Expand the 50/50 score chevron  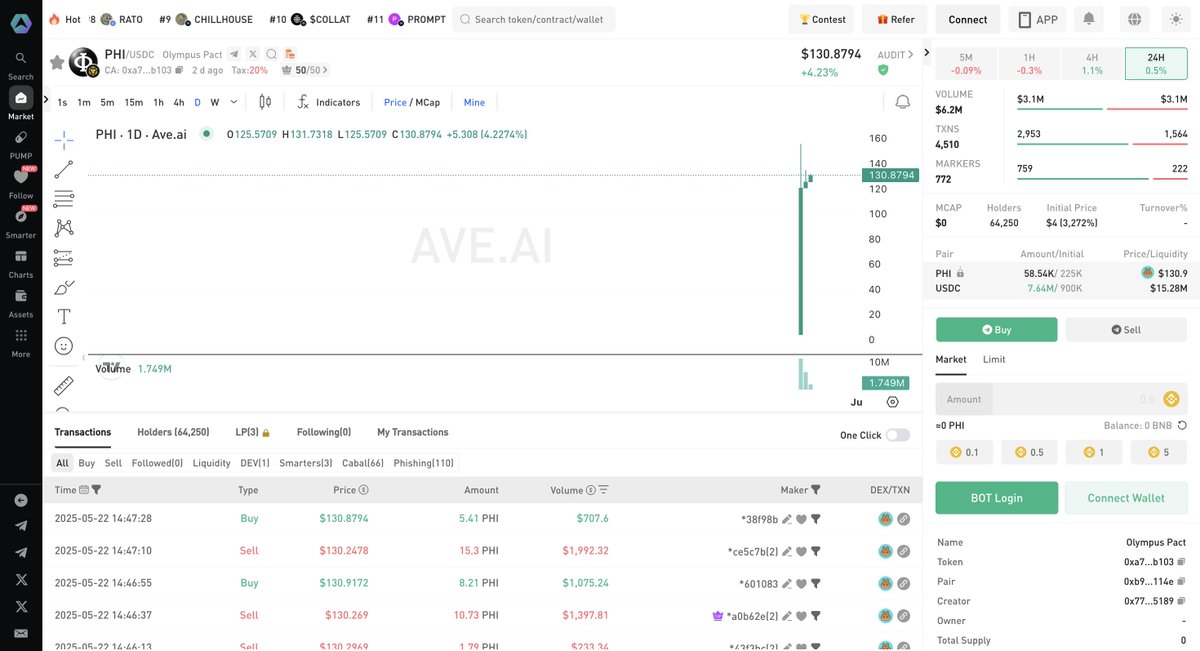(x=324, y=70)
